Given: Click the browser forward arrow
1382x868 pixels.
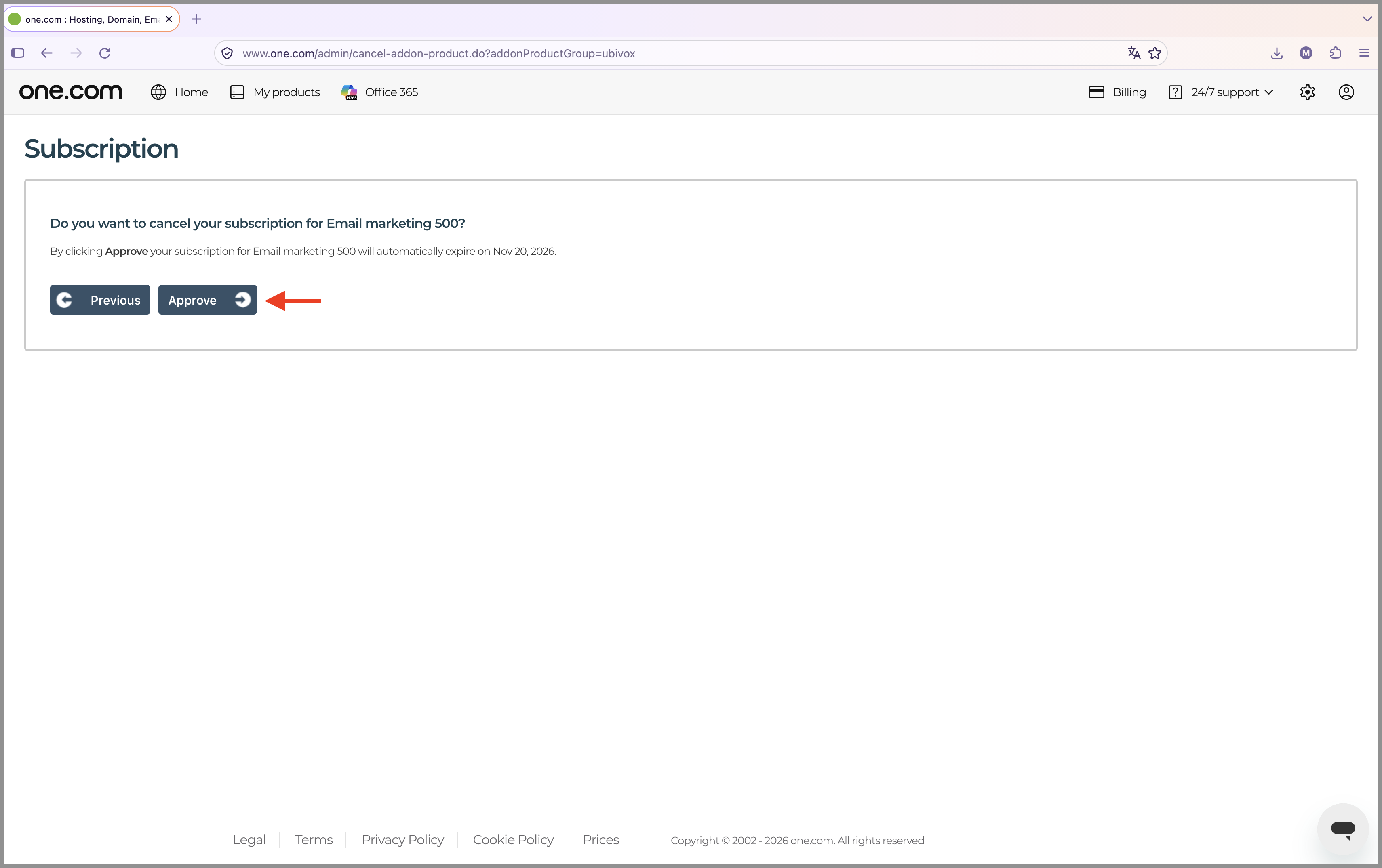Looking at the screenshot, I should (76, 53).
